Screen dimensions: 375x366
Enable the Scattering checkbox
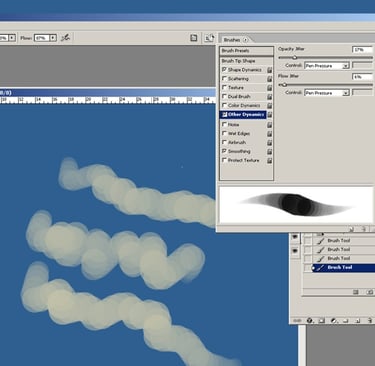(224, 79)
